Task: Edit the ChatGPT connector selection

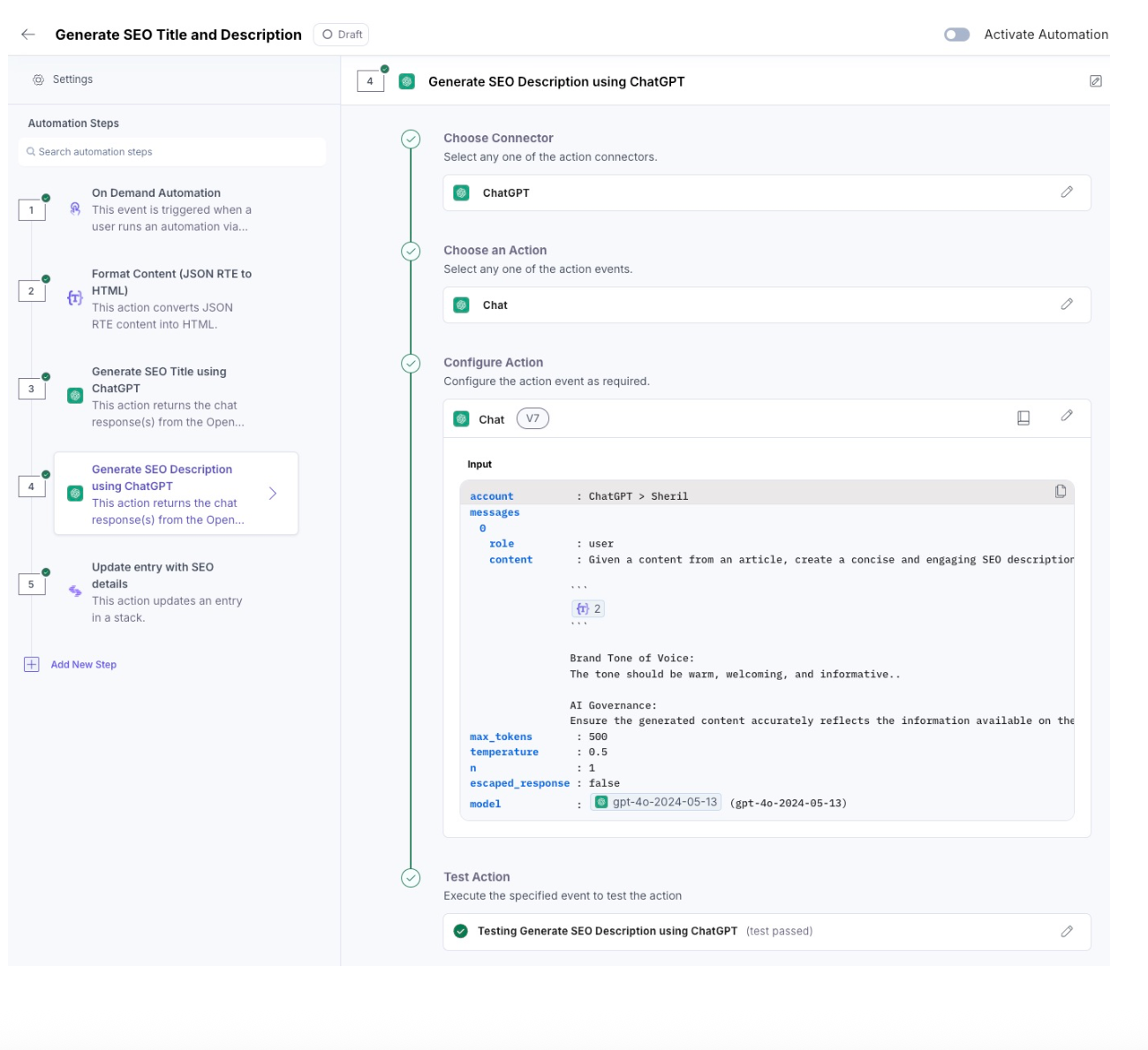Action: click(x=1067, y=193)
